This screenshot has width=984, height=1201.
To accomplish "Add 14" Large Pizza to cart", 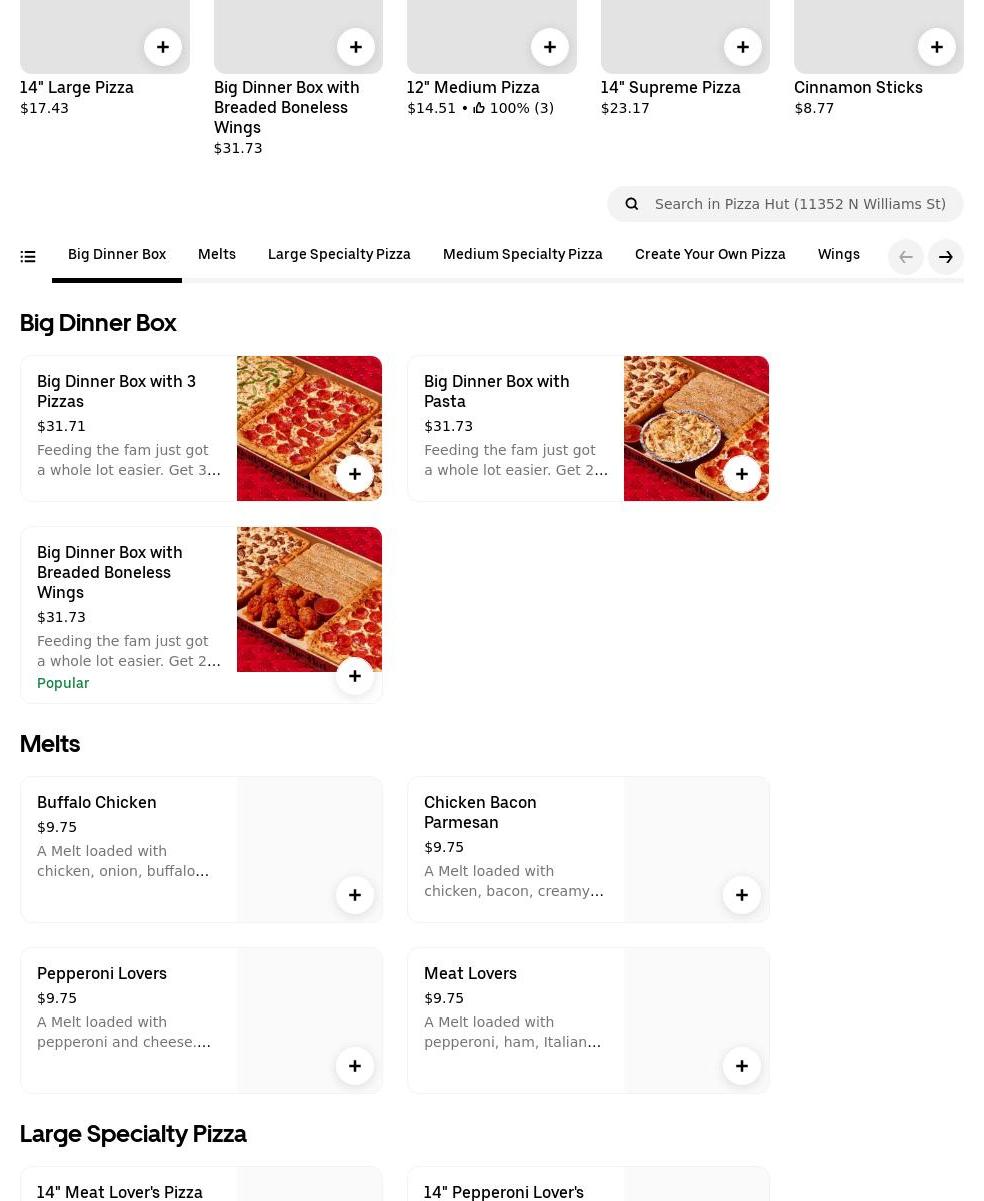I will [163, 47].
